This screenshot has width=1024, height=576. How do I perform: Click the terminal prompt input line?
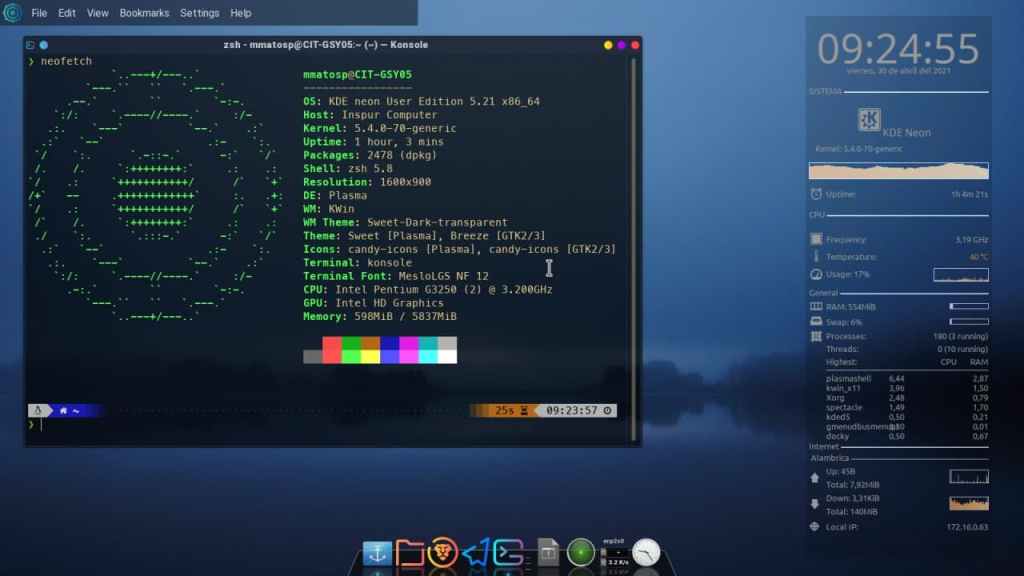(300, 425)
